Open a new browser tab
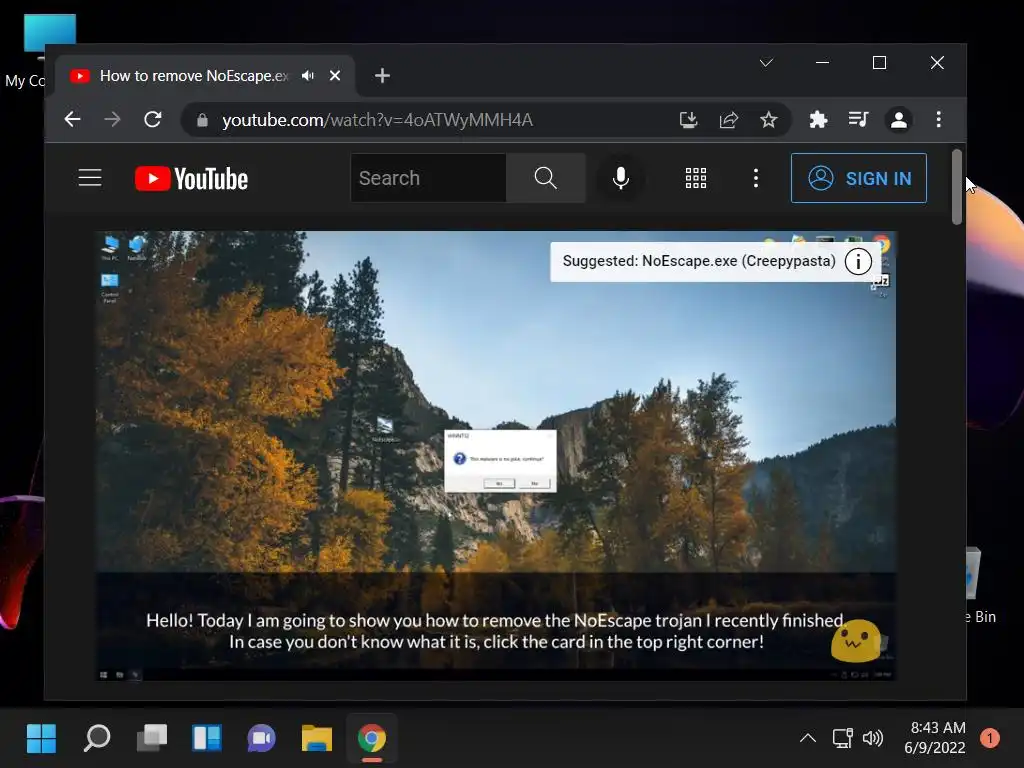 382,76
